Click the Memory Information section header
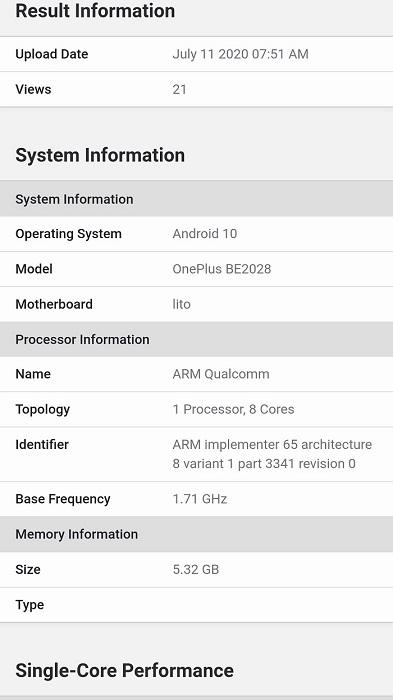Screen dimensions: 393x700 coord(196,534)
